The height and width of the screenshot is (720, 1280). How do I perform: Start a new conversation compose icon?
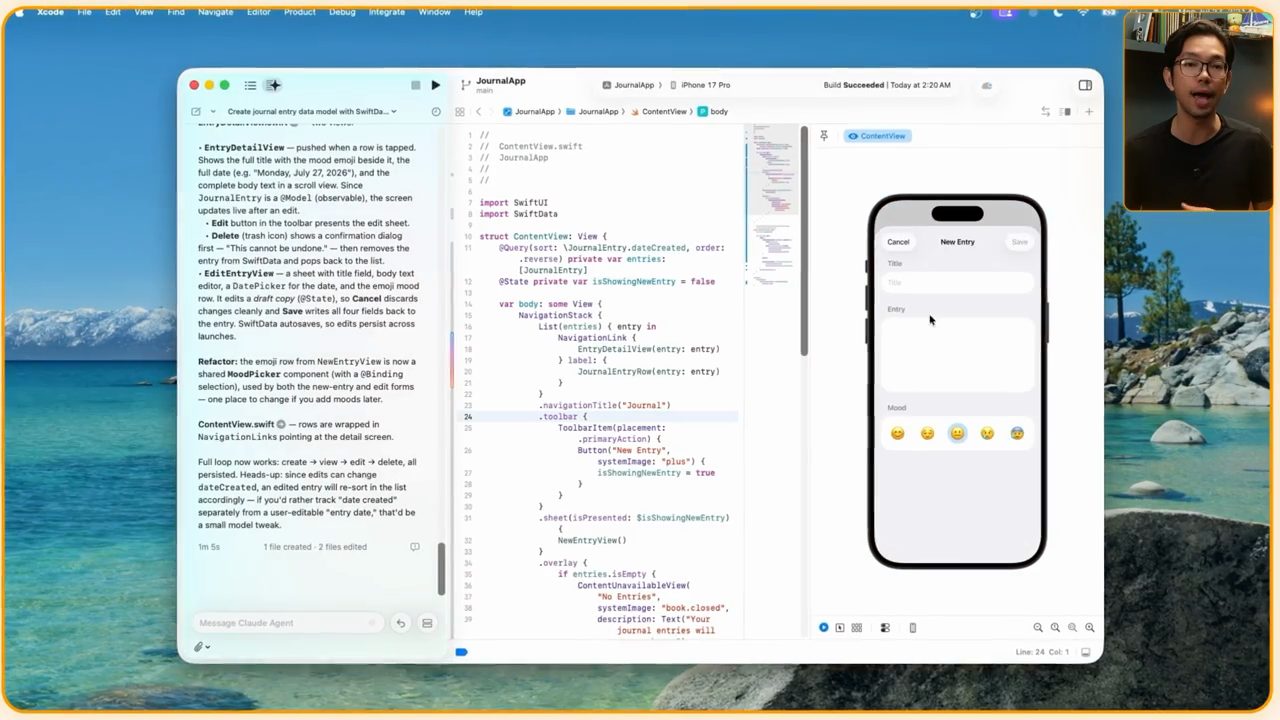click(x=196, y=112)
